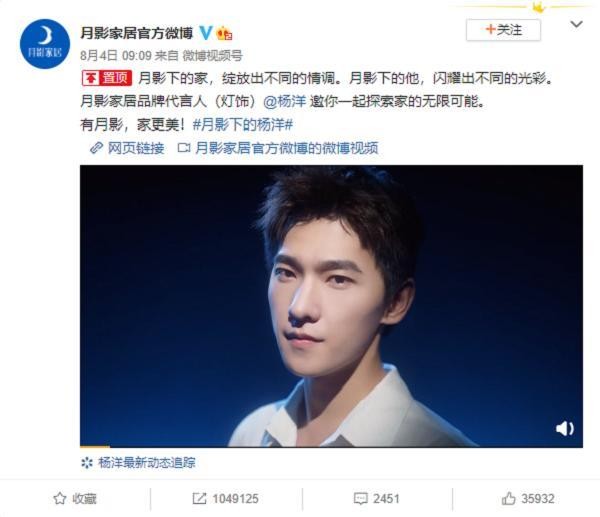Click the 网页链接 chain link icon
The width and height of the screenshot is (600, 517).
pos(96,148)
